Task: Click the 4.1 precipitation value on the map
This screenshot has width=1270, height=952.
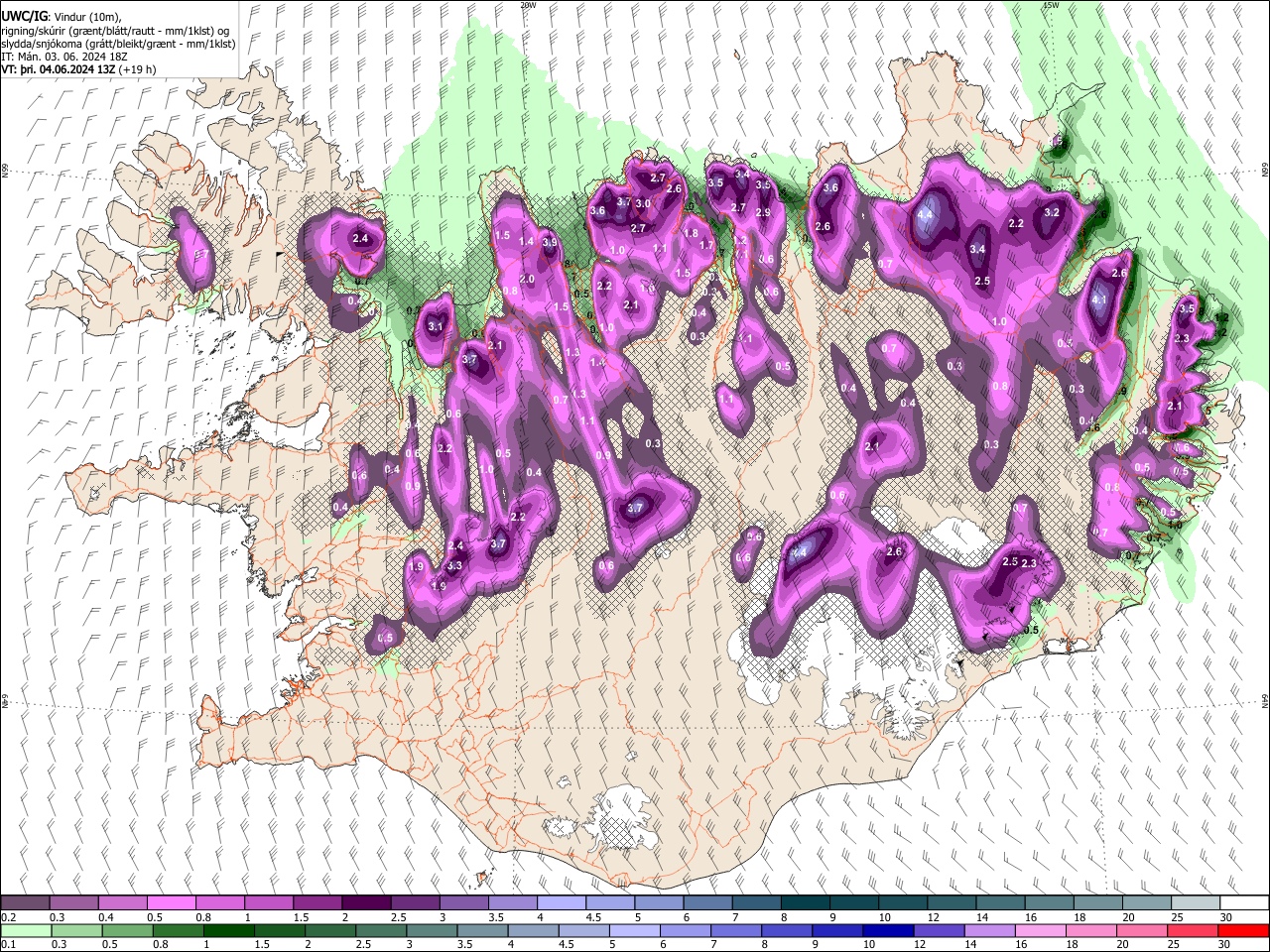Action: 1098,299
